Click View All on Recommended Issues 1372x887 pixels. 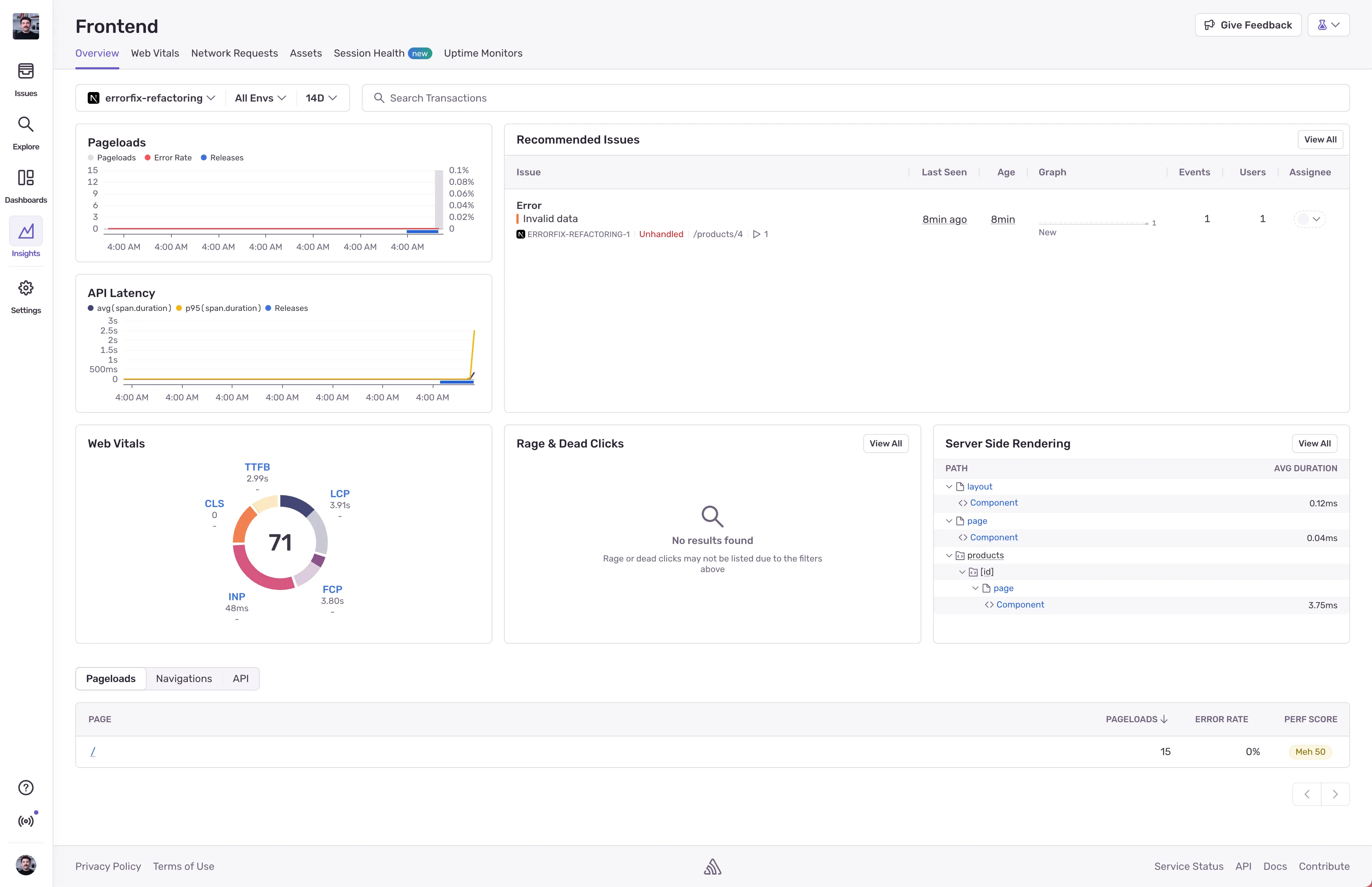pos(1321,139)
